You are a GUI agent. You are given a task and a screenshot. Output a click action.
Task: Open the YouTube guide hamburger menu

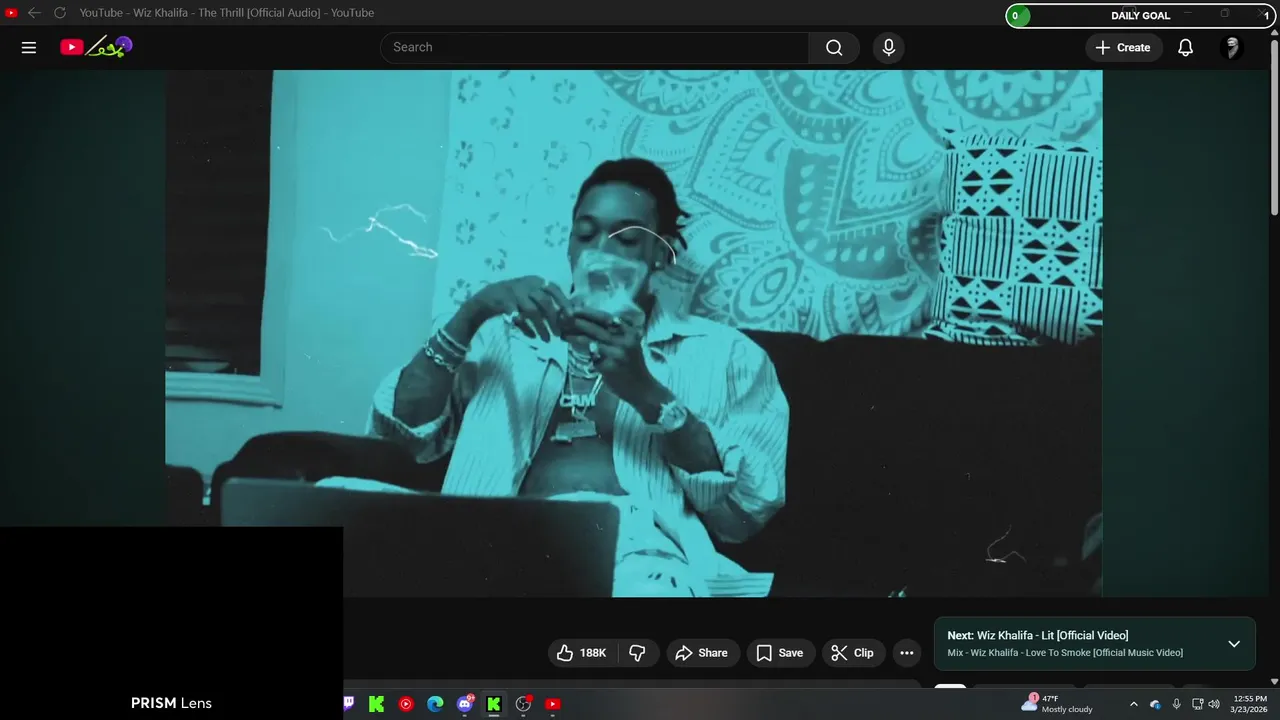pos(29,47)
